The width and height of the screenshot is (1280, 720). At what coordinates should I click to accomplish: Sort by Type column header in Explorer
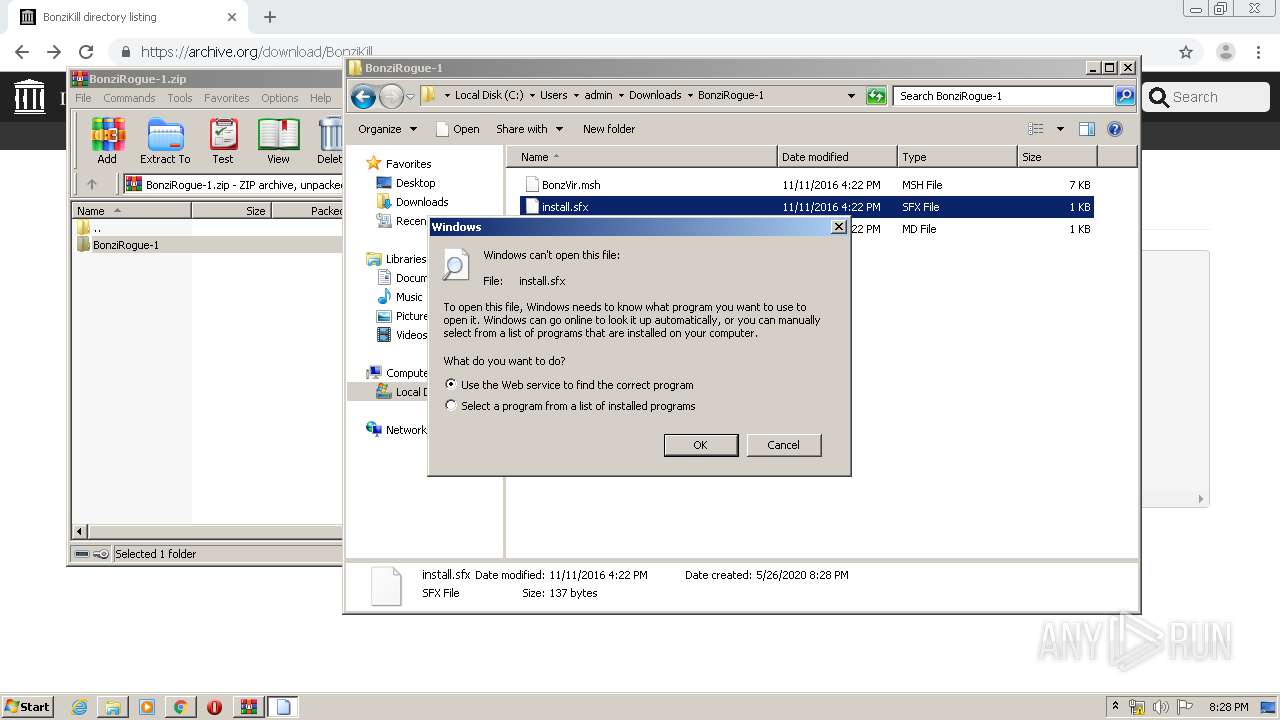(x=956, y=157)
